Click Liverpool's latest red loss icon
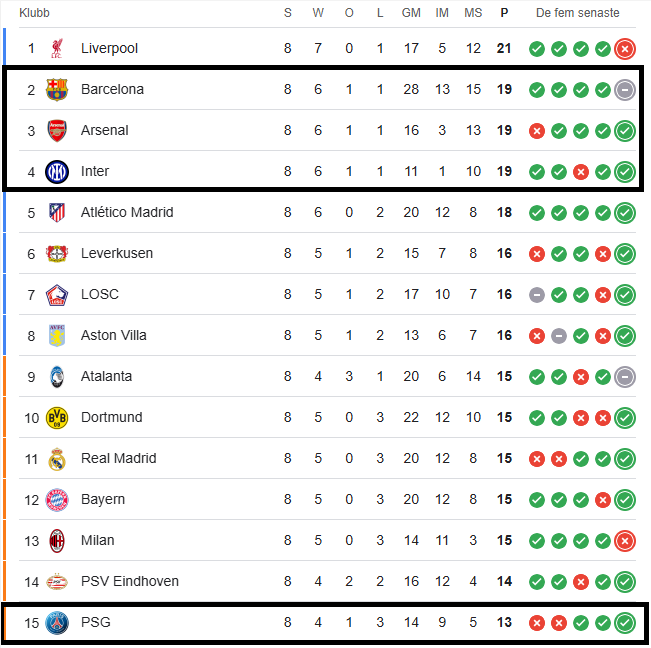Image resolution: width=651 pixels, height=648 pixels. [625, 49]
